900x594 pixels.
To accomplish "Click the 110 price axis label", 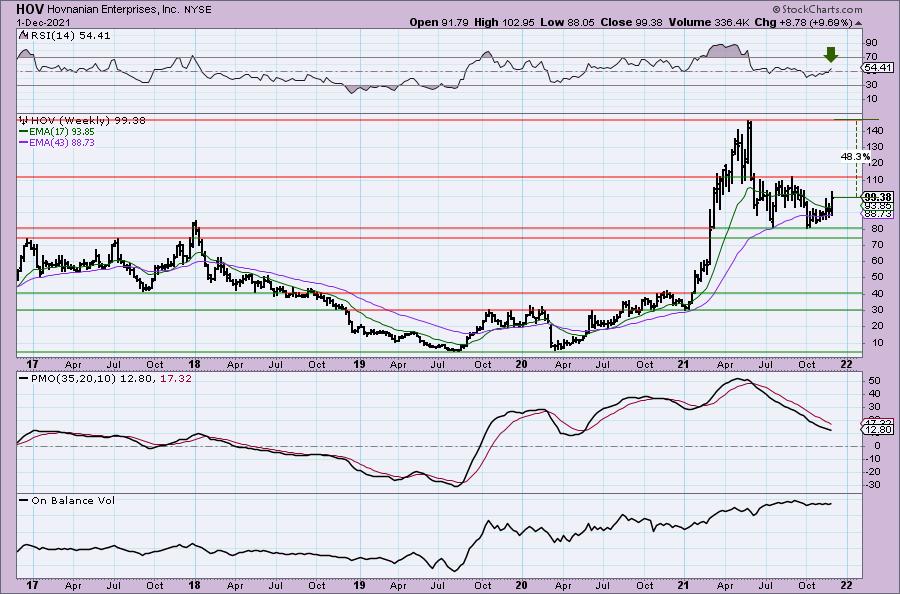I will [x=875, y=179].
